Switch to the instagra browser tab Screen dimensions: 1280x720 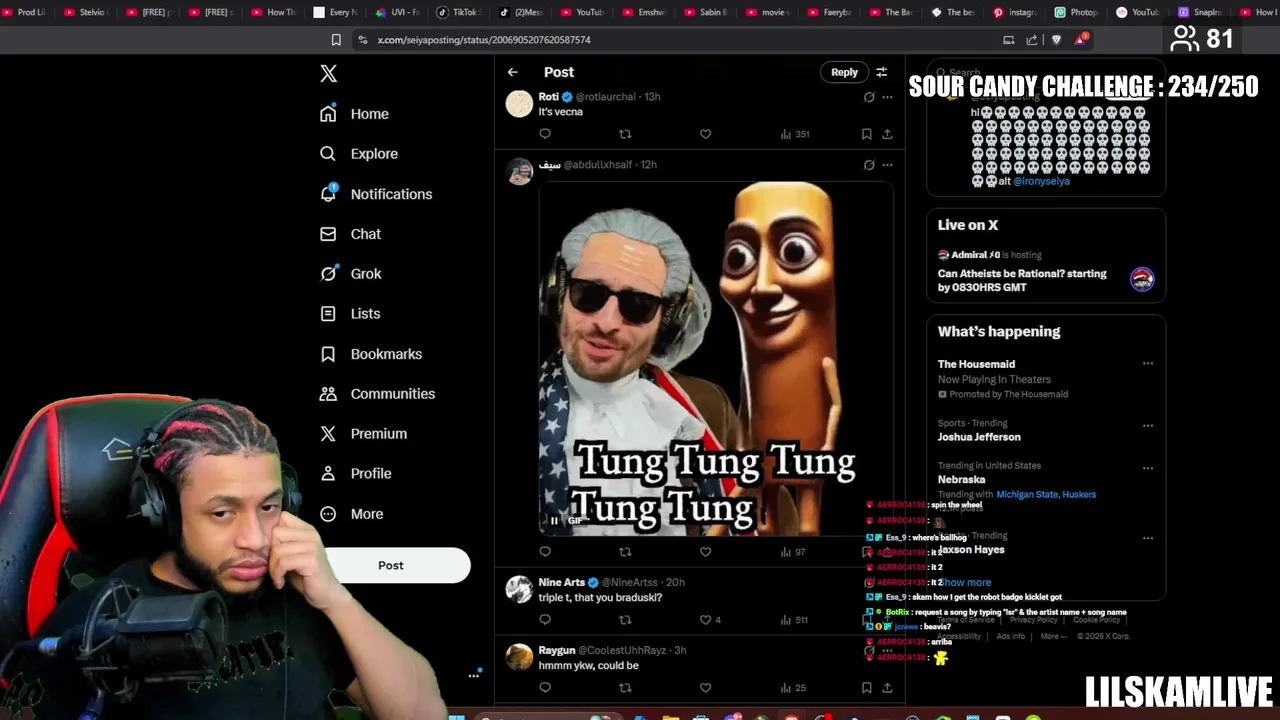[x=1014, y=12]
